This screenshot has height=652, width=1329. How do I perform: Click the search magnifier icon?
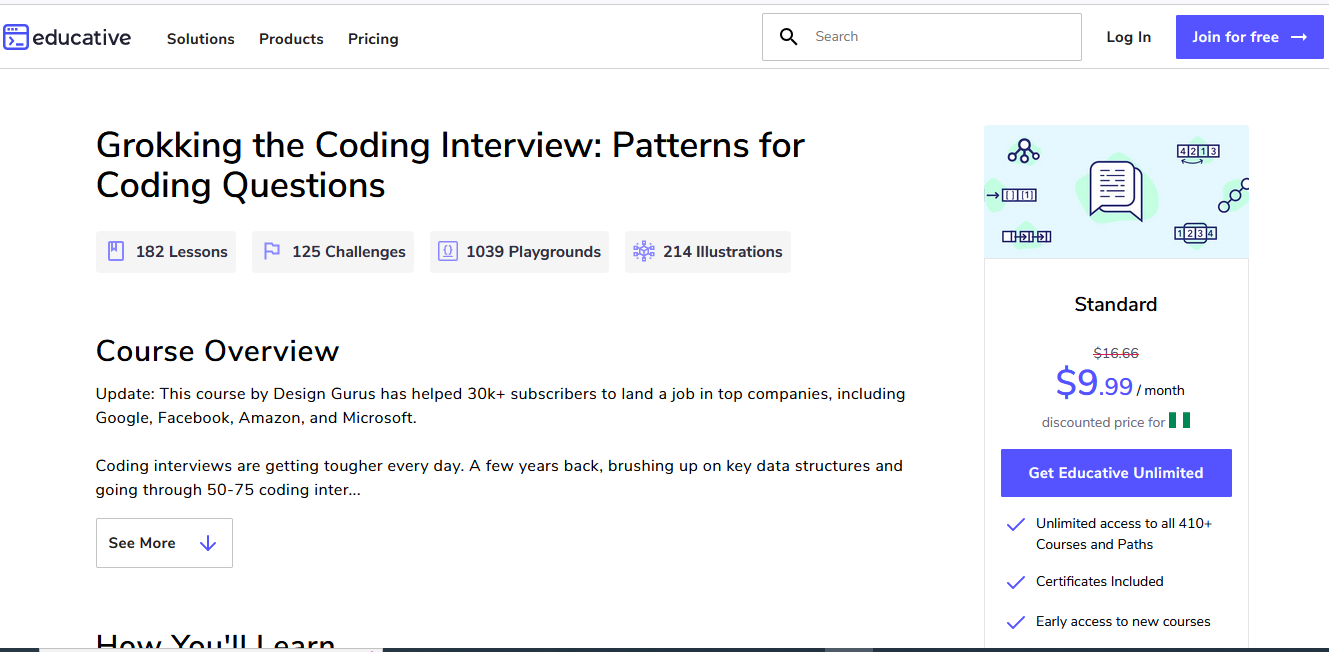click(789, 37)
